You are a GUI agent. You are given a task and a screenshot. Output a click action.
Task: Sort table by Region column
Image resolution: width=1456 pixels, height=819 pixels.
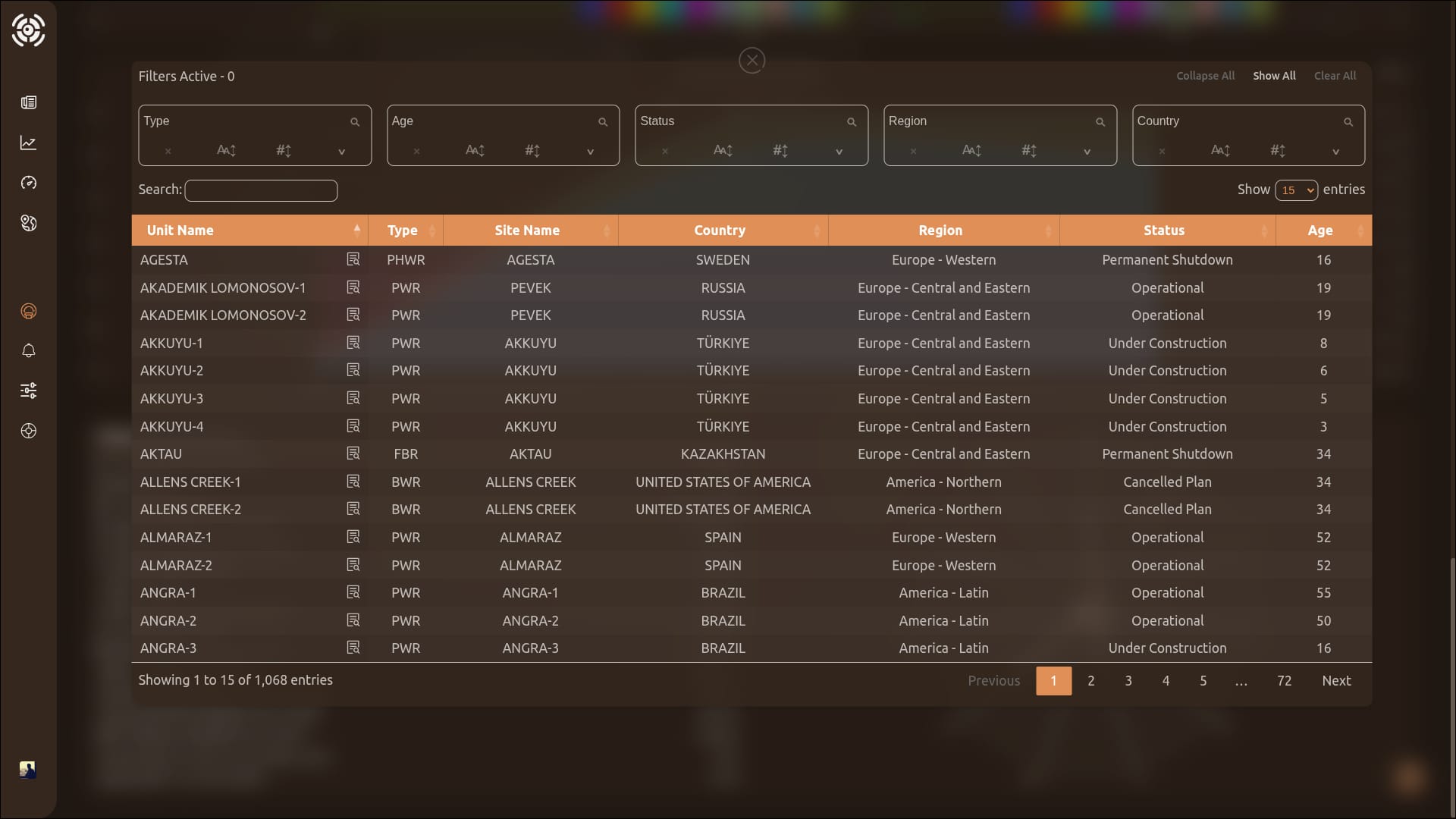[944, 230]
